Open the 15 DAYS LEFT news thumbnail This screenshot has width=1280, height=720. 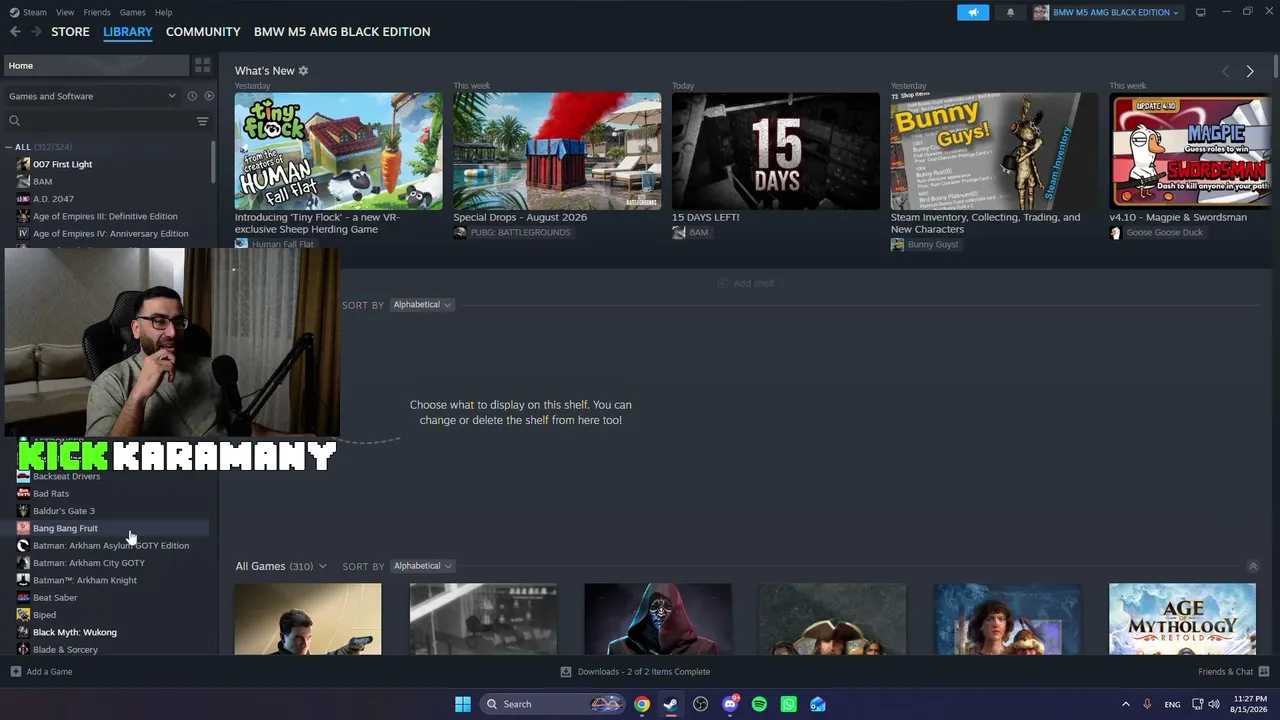(x=775, y=151)
